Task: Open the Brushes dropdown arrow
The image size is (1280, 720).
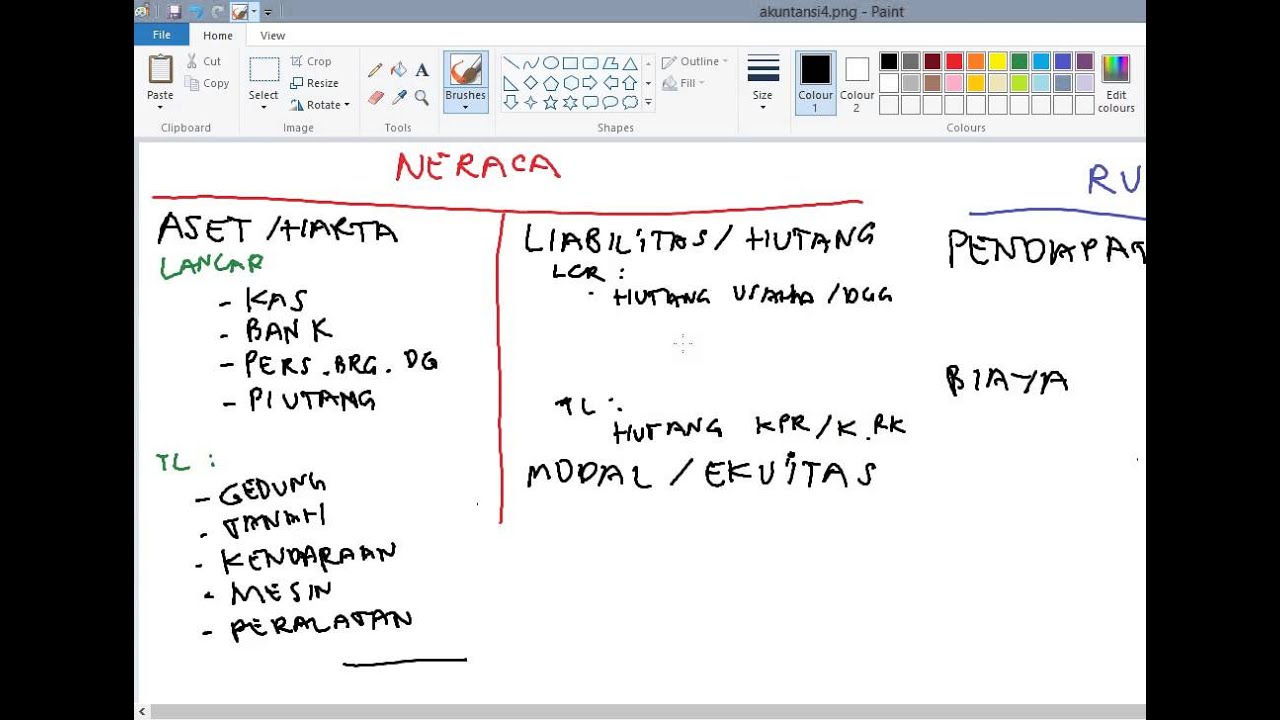Action: [x=465, y=107]
